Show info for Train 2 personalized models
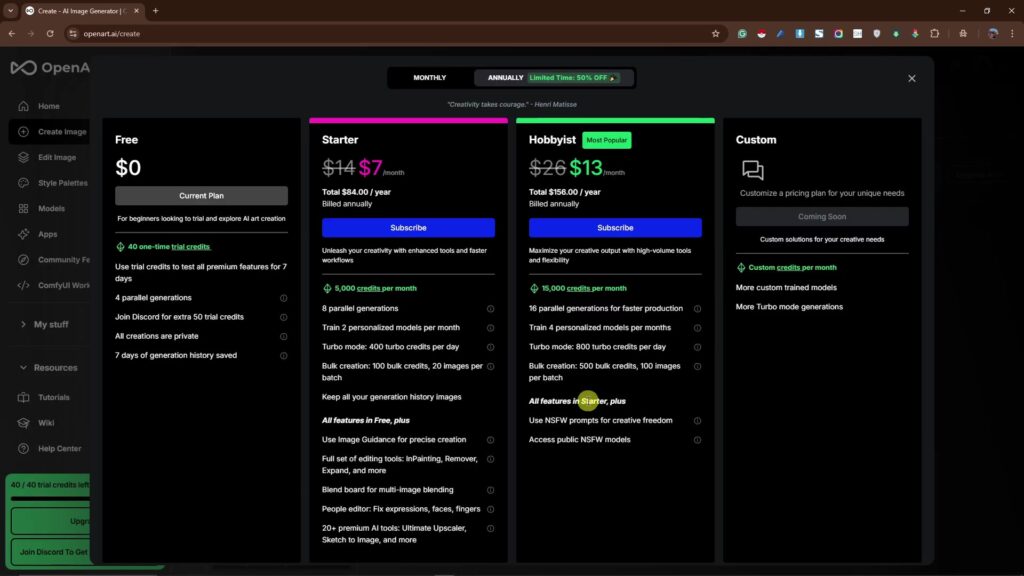 click(x=490, y=328)
